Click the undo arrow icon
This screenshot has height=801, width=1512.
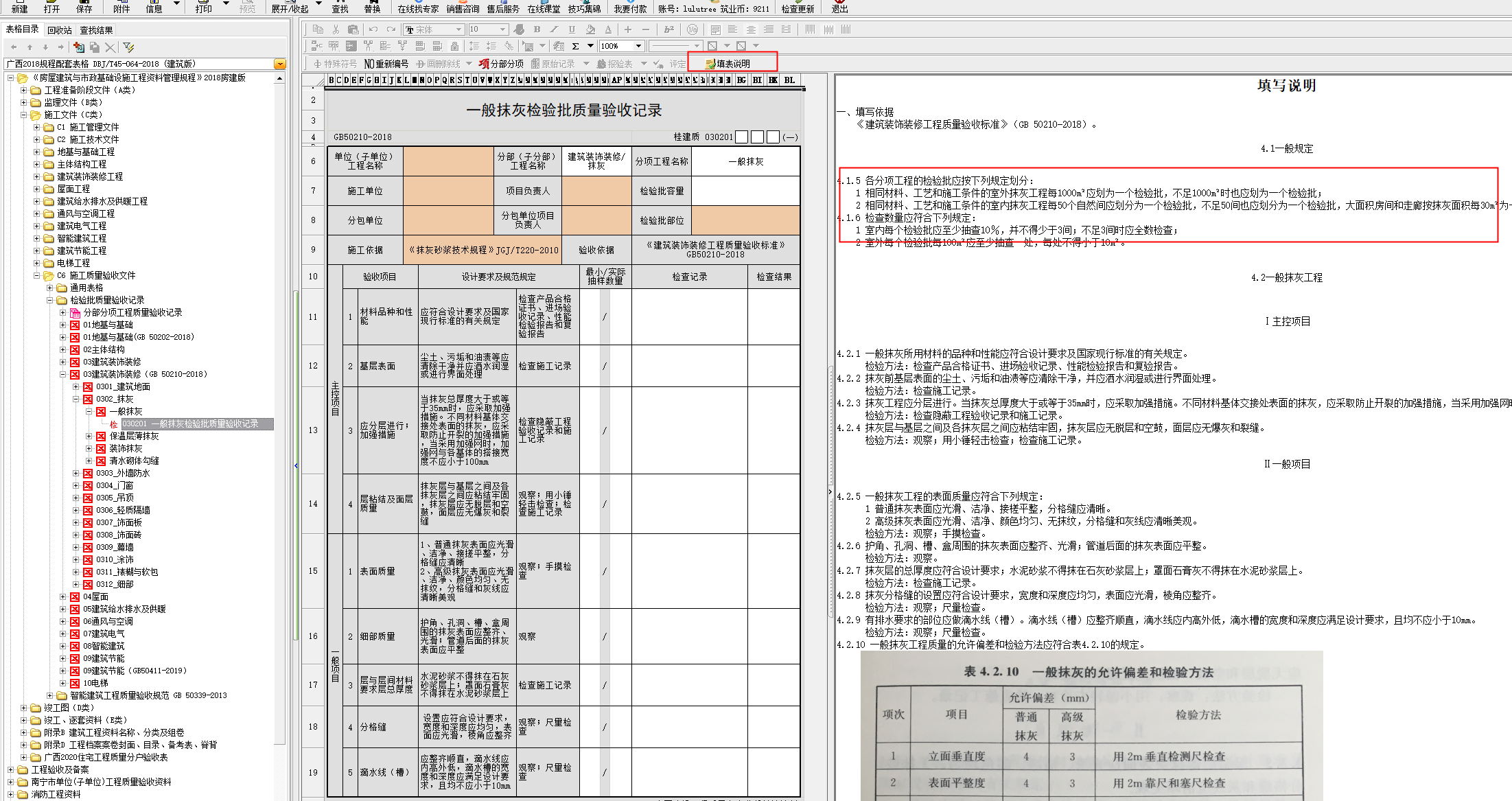[373, 30]
